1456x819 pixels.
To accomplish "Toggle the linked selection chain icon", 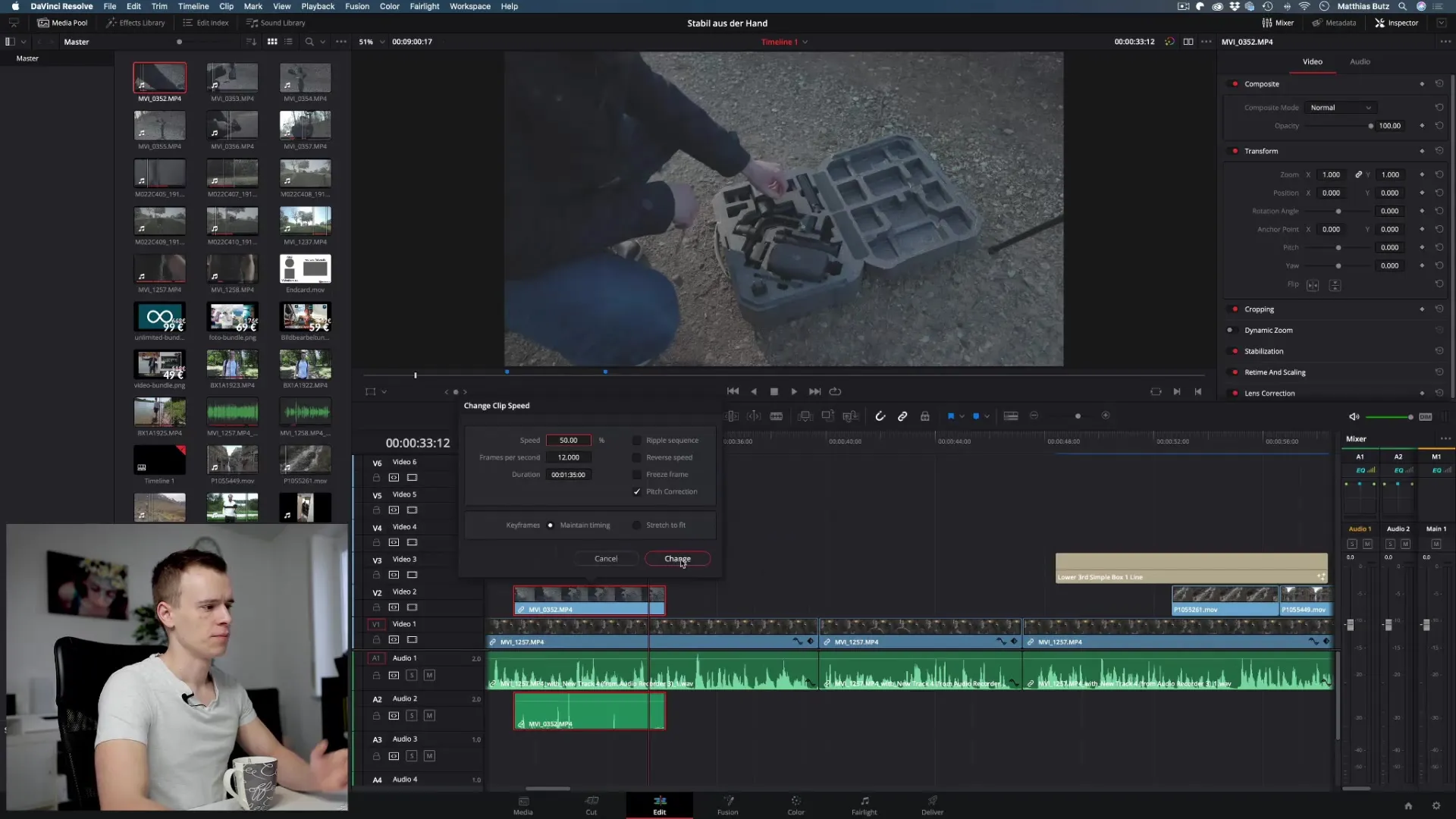I will click(x=902, y=416).
